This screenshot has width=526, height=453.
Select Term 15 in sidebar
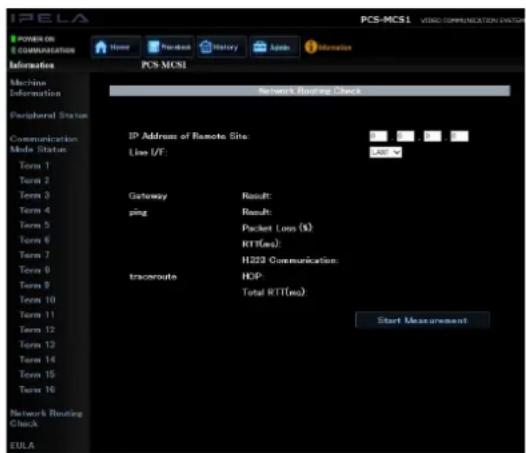tap(37, 374)
